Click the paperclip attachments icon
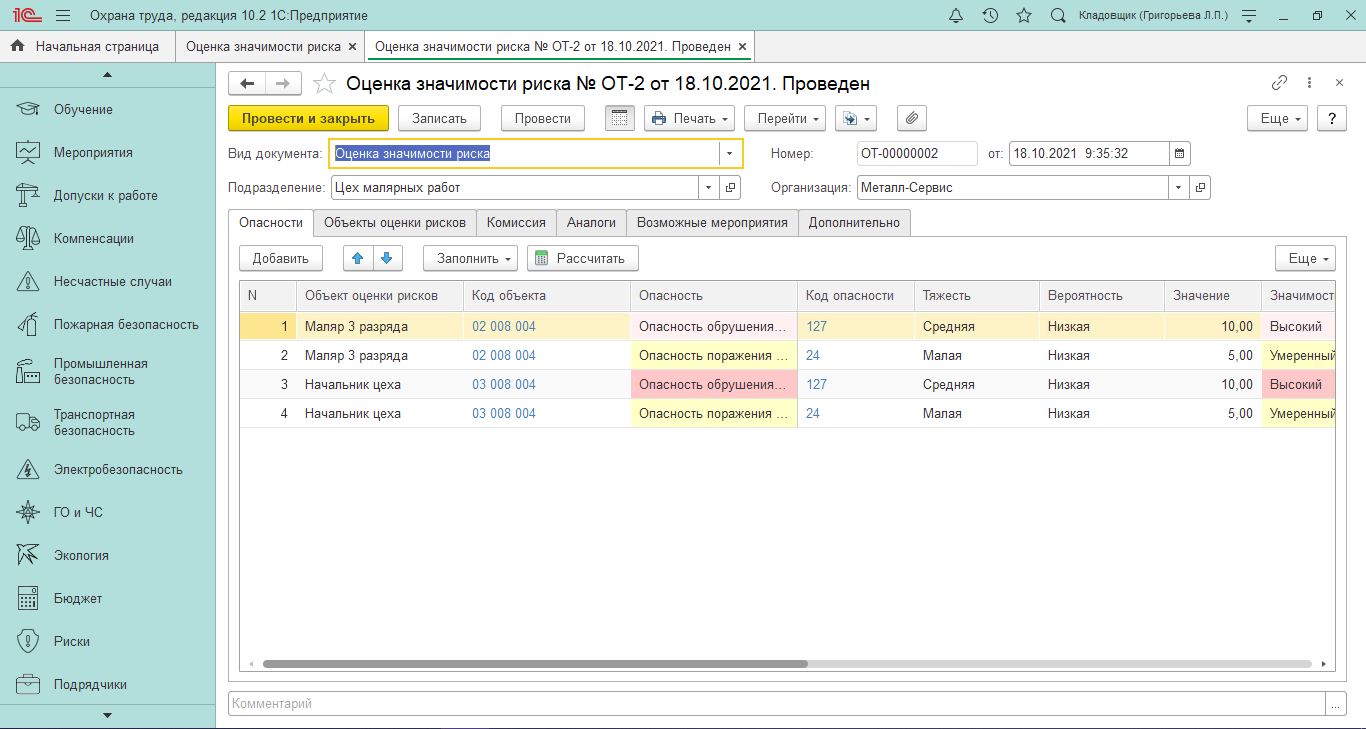Image resolution: width=1366 pixels, height=729 pixels. click(911, 118)
